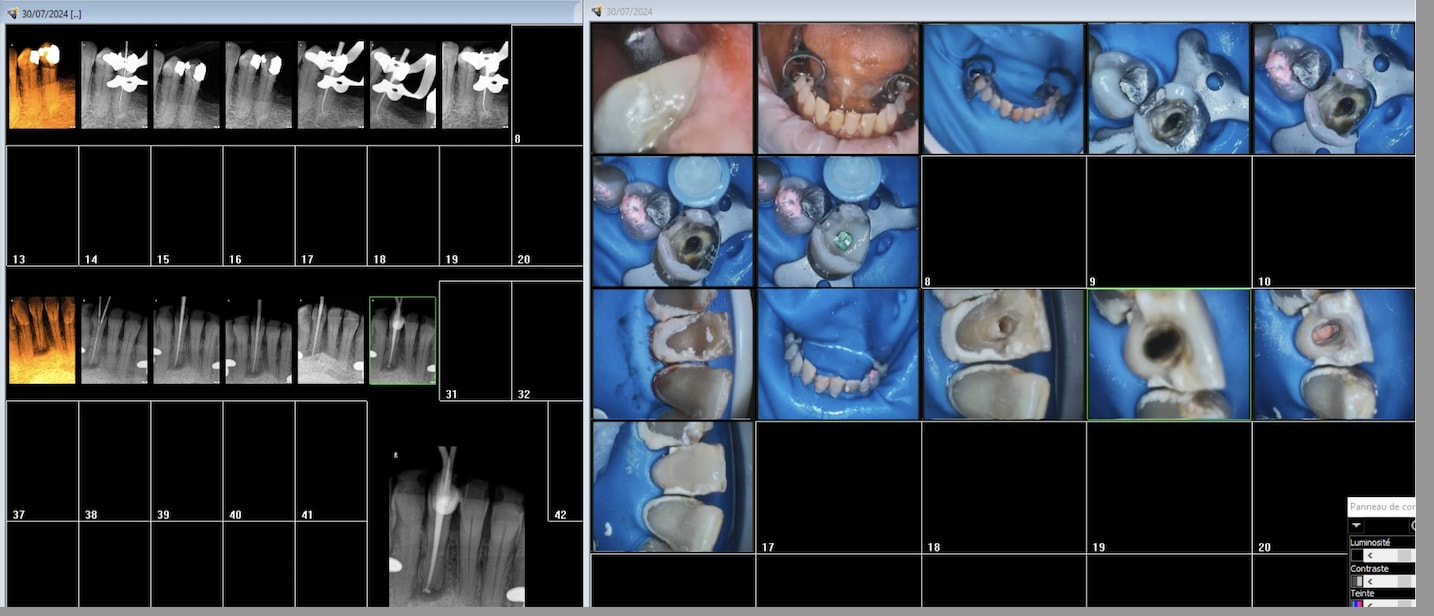The width and height of the screenshot is (1434, 616).
Task: Click the black Luminosité icon
Action: tap(1357, 555)
